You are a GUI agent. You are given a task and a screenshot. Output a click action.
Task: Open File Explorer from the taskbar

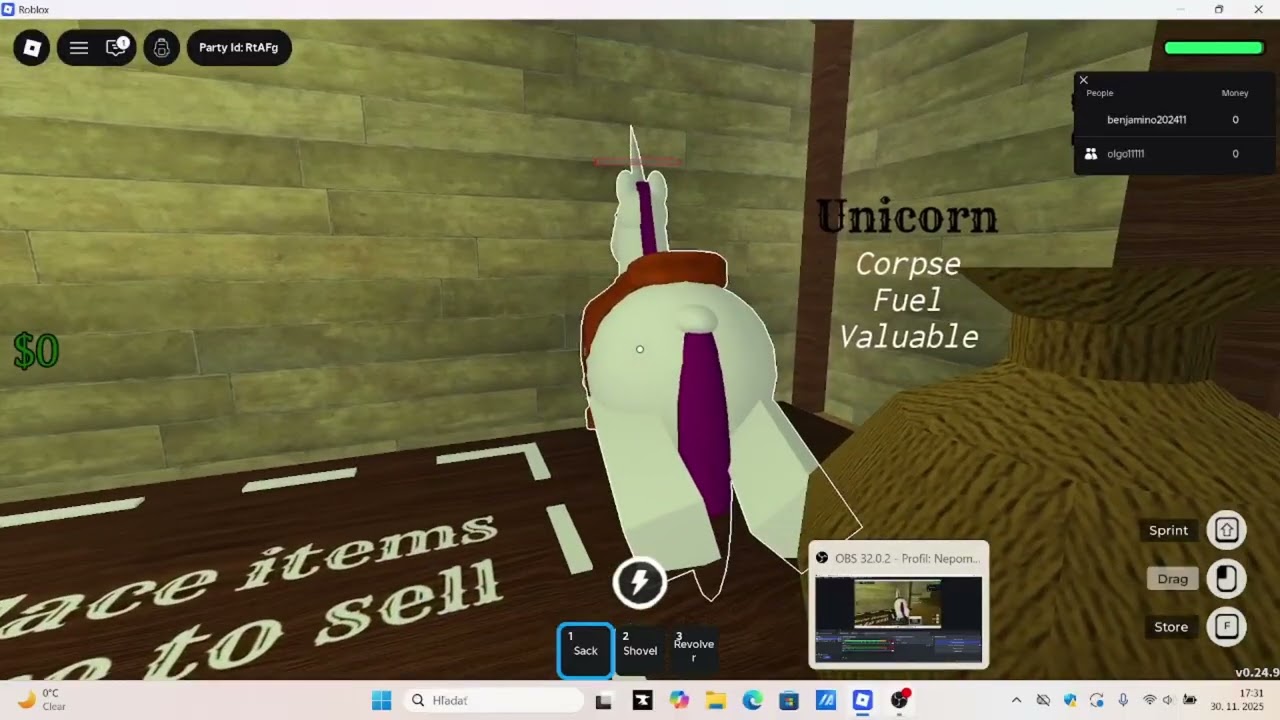(x=716, y=700)
